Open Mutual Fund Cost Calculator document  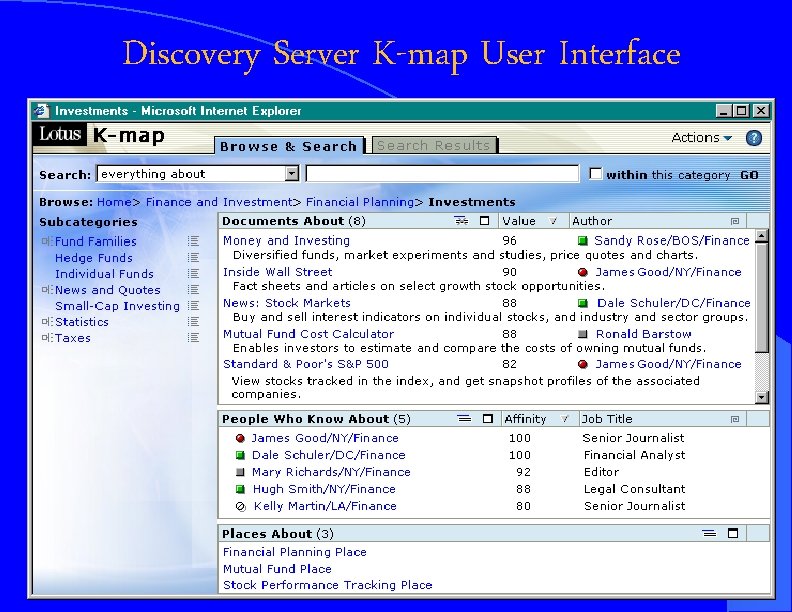coord(308,334)
